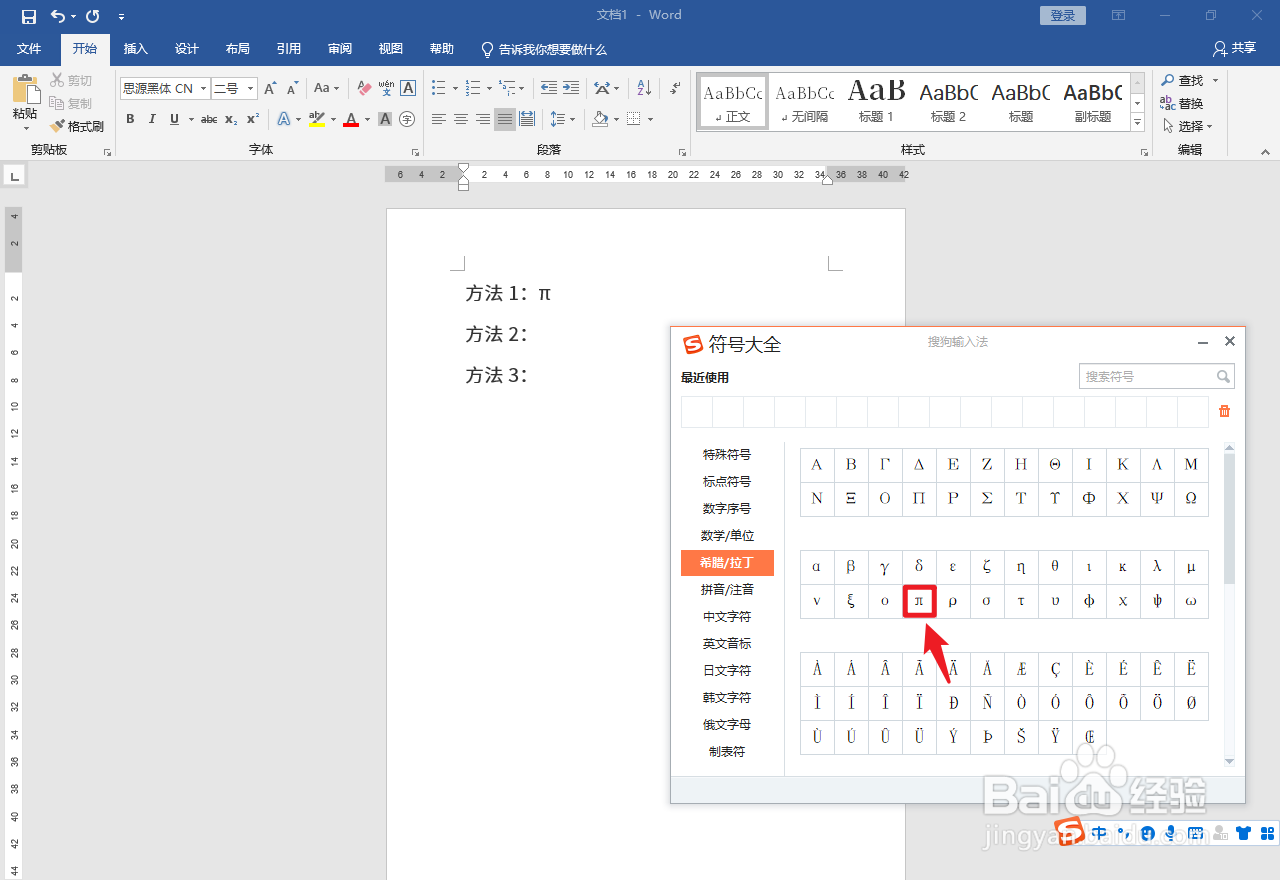Click the justify alignment toggle
This screenshot has width=1280, height=880.
[503, 119]
